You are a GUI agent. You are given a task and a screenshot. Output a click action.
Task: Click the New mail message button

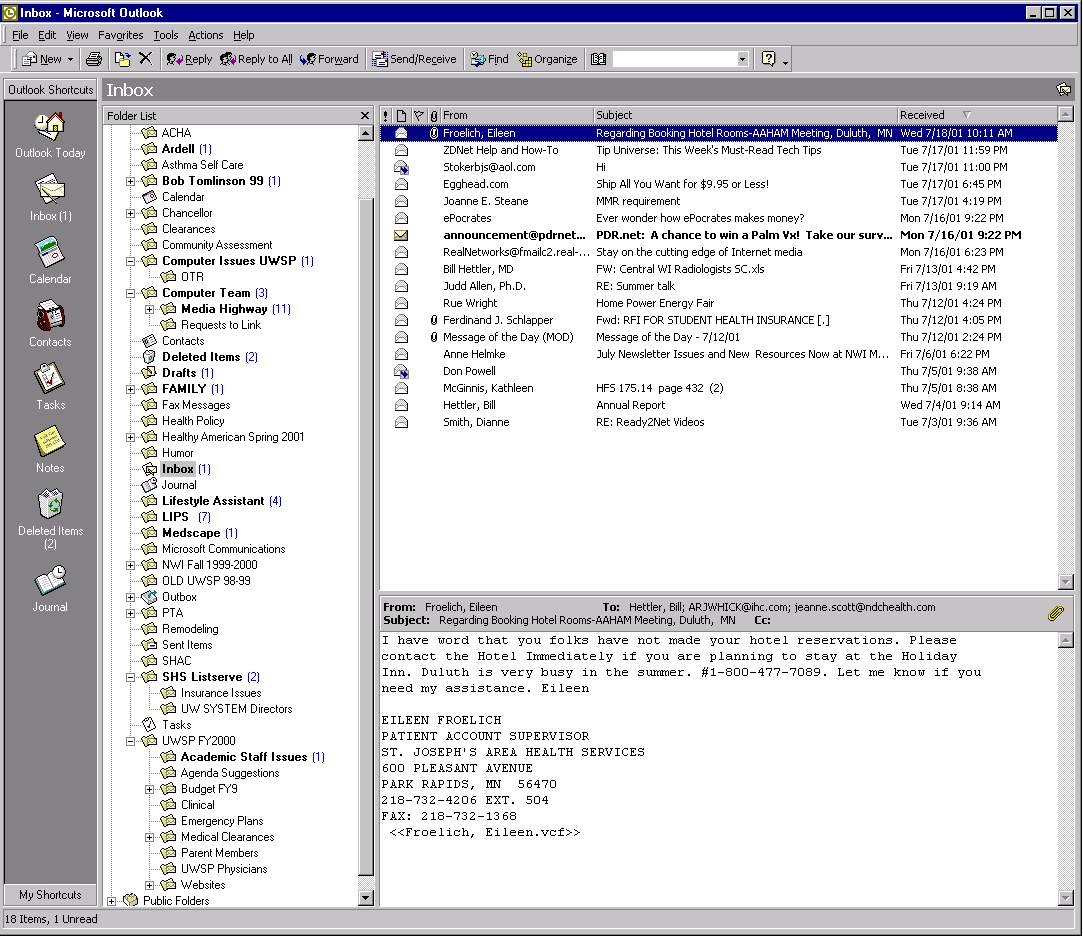[42, 59]
